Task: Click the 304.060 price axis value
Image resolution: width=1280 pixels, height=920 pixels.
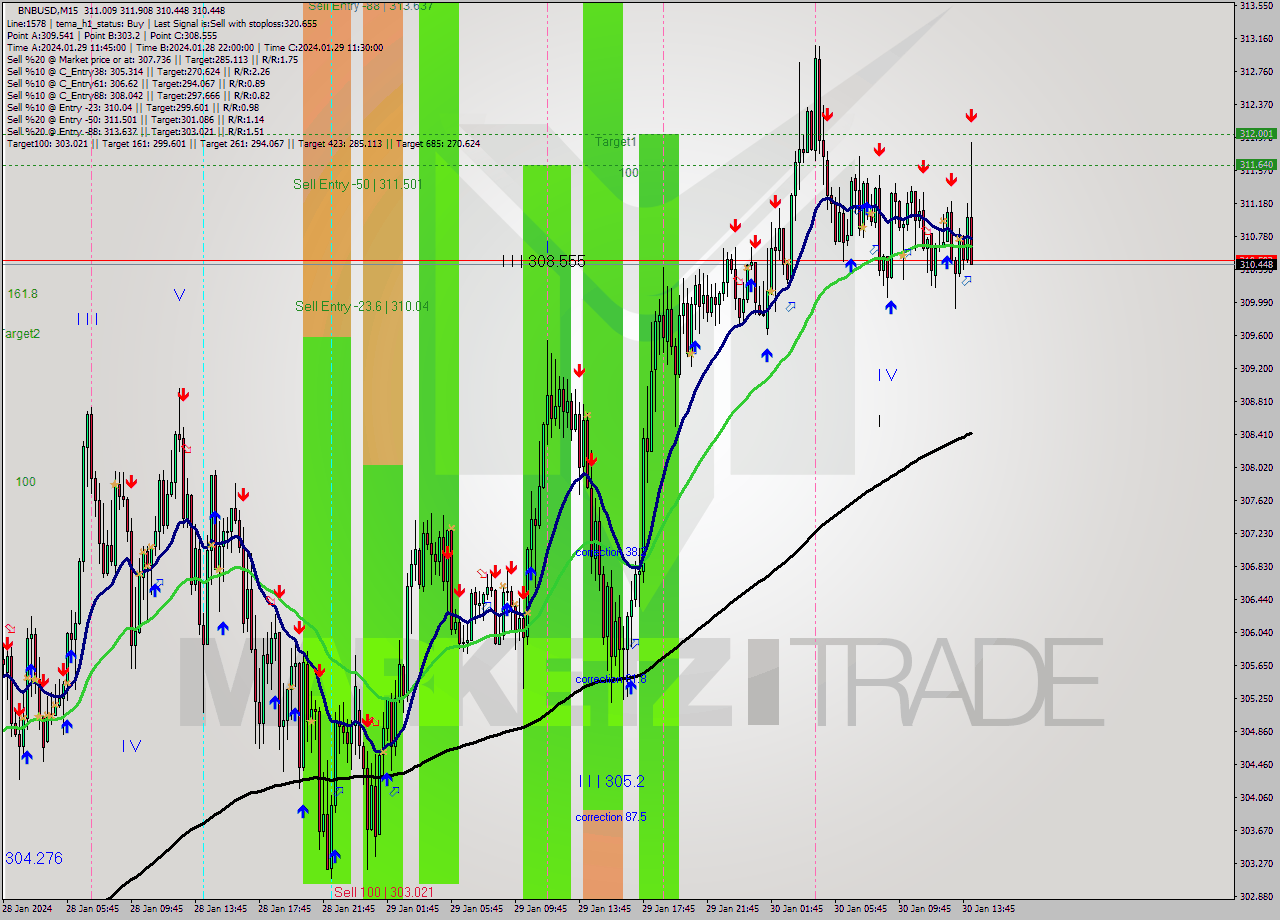Action: [x=1256, y=798]
